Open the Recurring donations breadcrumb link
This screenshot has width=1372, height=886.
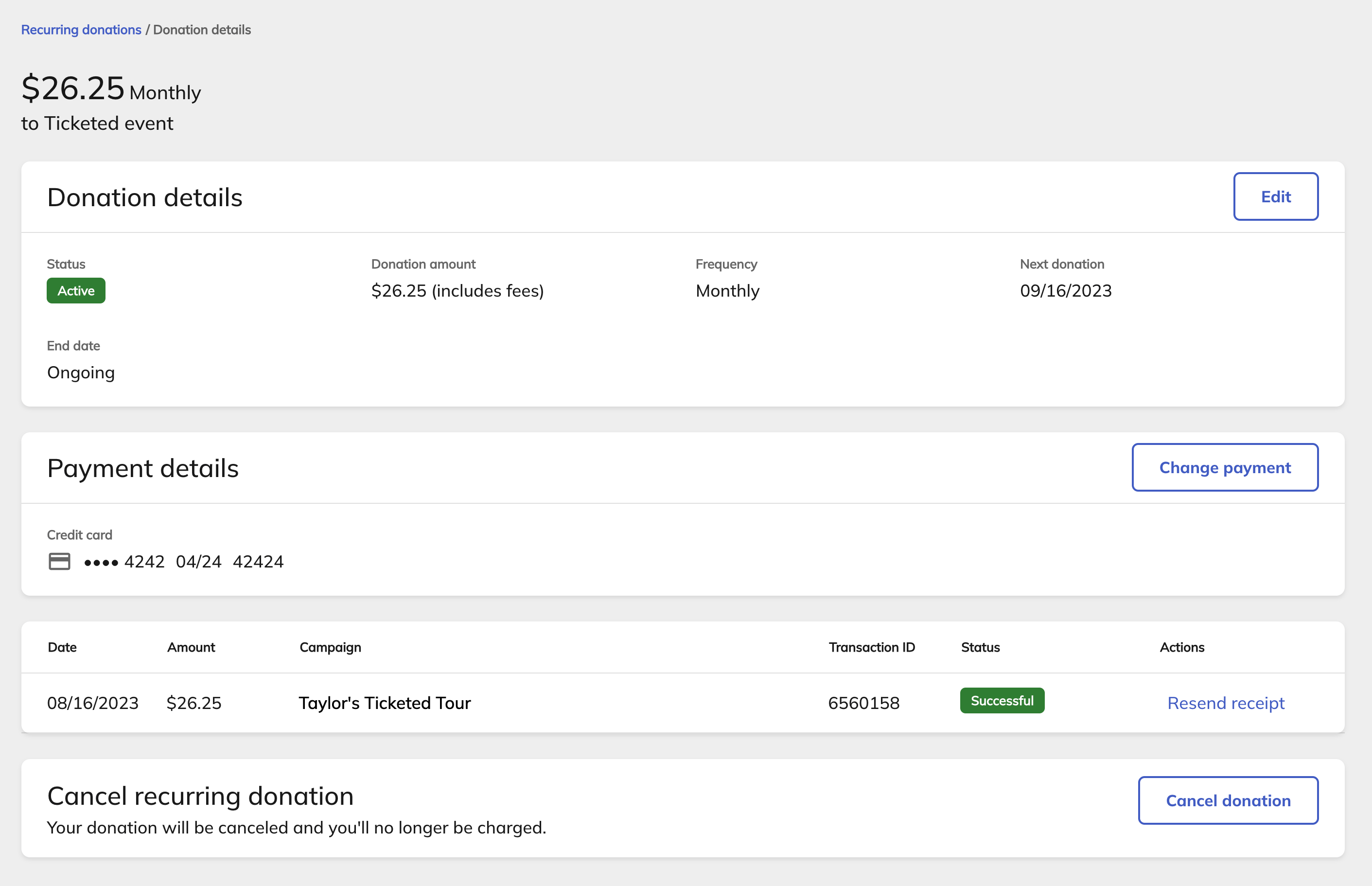(81, 30)
